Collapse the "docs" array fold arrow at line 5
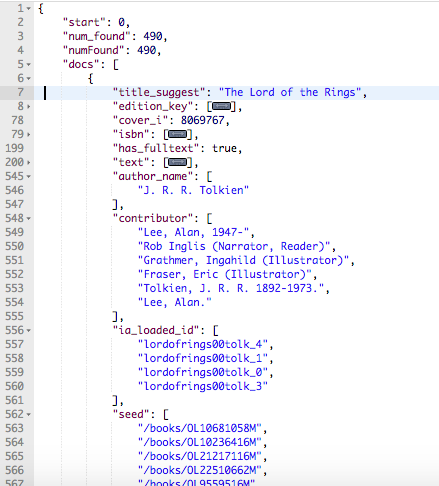Image resolution: width=439 pixels, height=486 pixels. click(29, 64)
